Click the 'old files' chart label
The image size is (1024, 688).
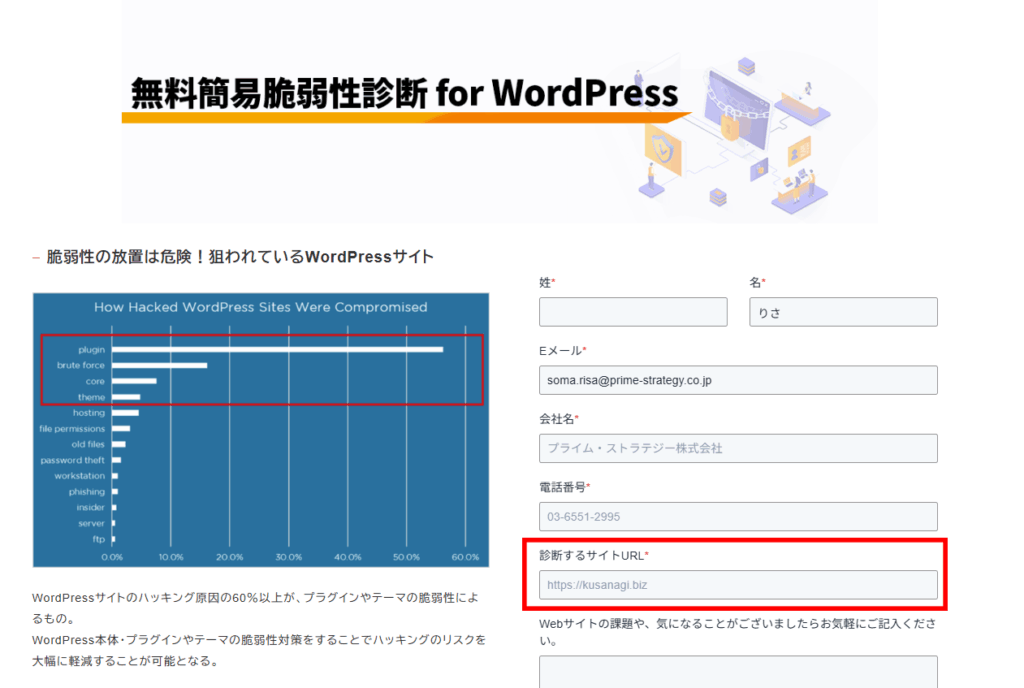[88, 445]
